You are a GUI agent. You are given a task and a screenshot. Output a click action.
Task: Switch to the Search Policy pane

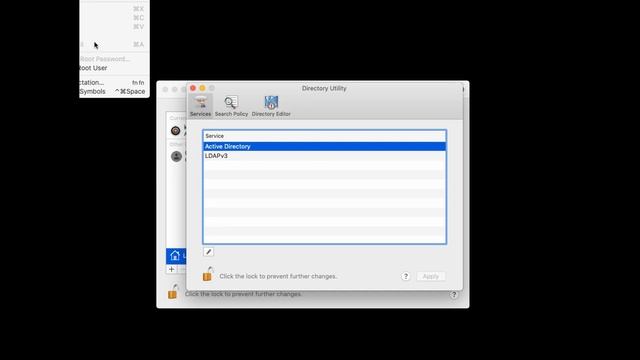click(231, 106)
